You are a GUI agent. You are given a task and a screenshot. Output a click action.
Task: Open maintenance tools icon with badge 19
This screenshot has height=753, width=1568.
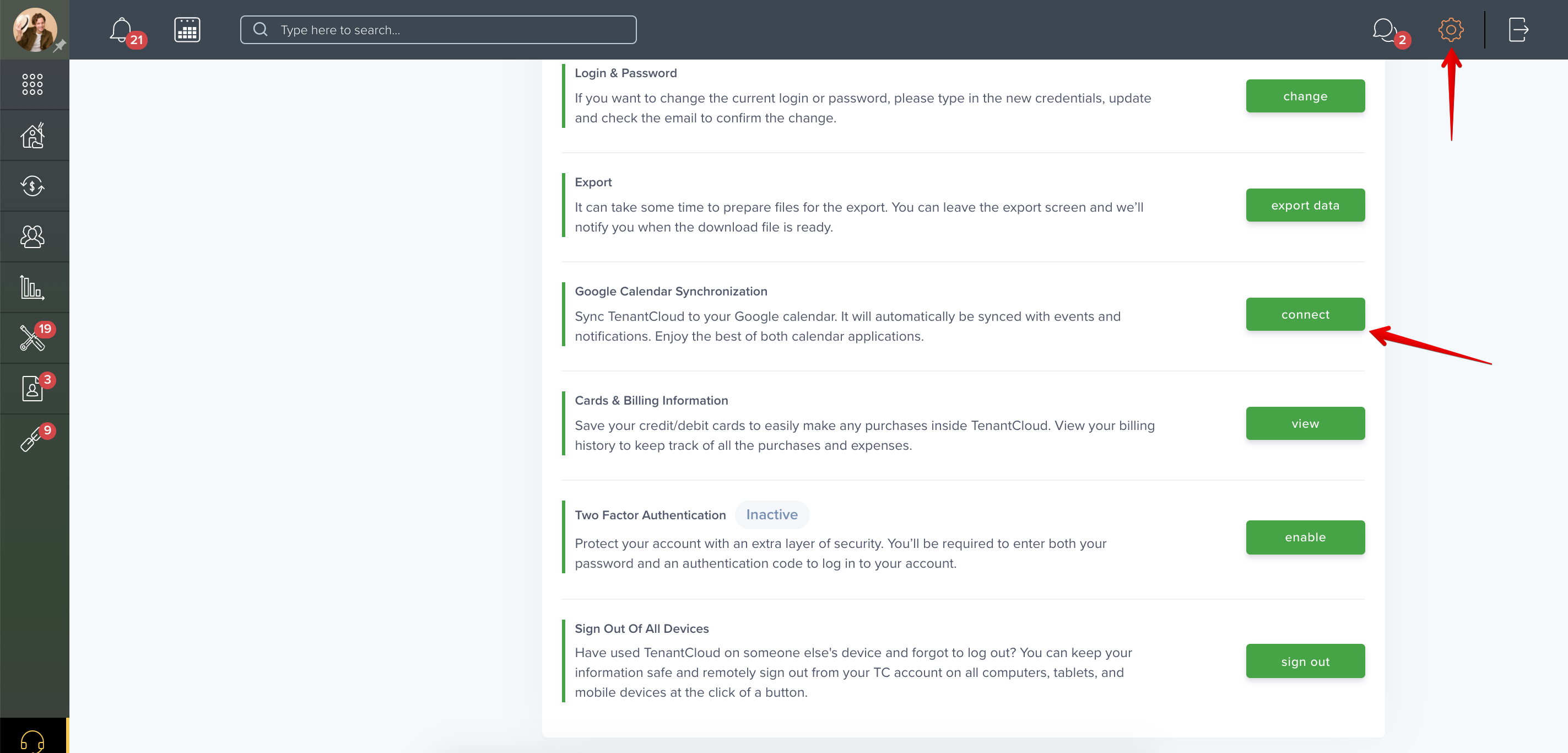tap(33, 338)
